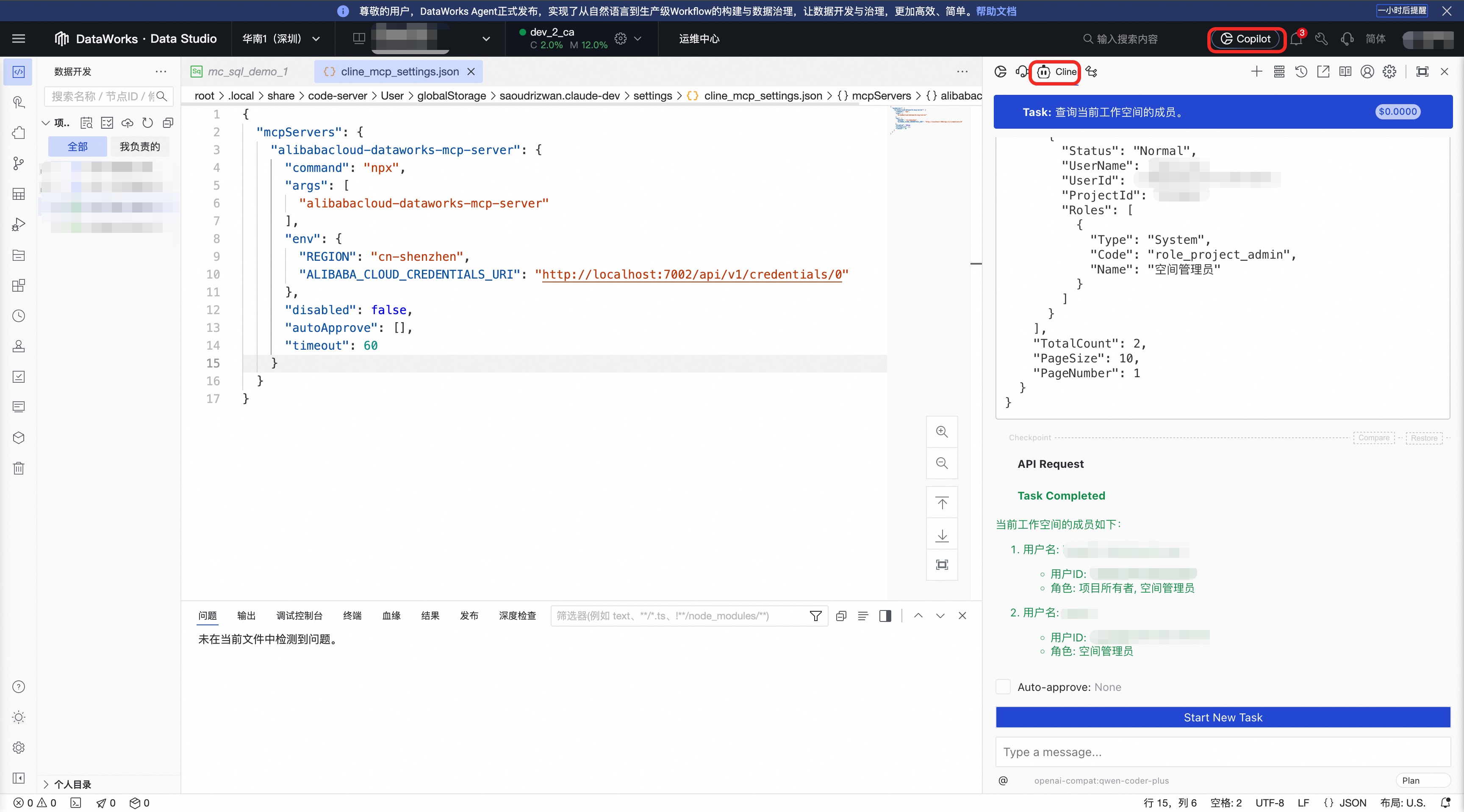This screenshot has width=1464, height=812.
Task: Switch to the mc_sql_demo_1 tab
Action: 247,72
